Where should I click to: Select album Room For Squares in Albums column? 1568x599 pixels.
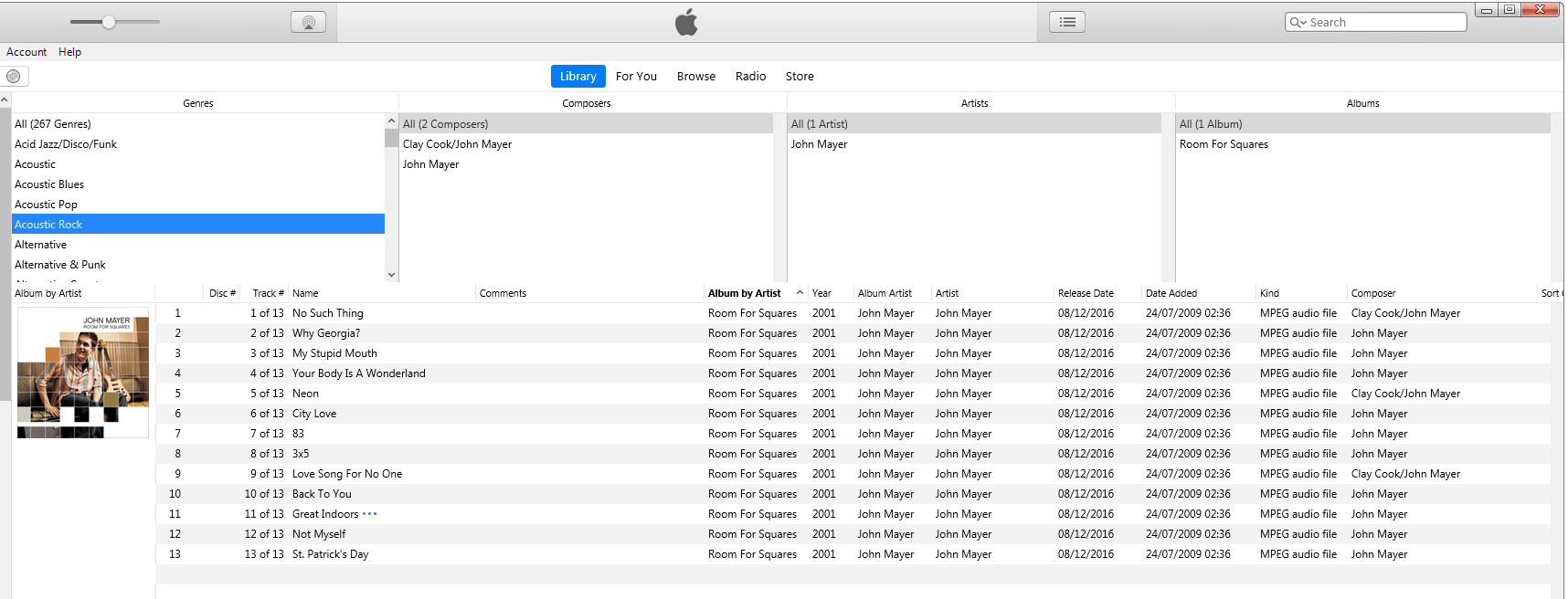1362,144
